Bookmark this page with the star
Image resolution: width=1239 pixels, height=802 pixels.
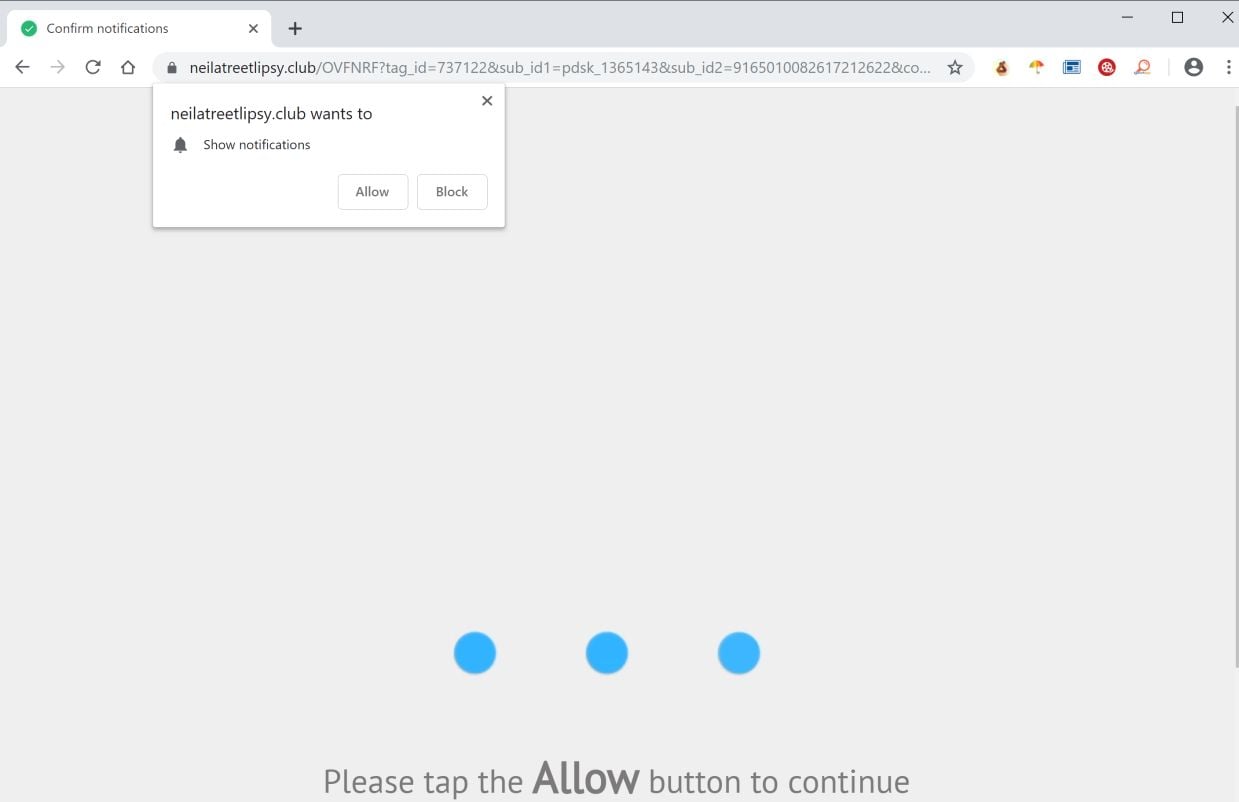coord(955,68)
